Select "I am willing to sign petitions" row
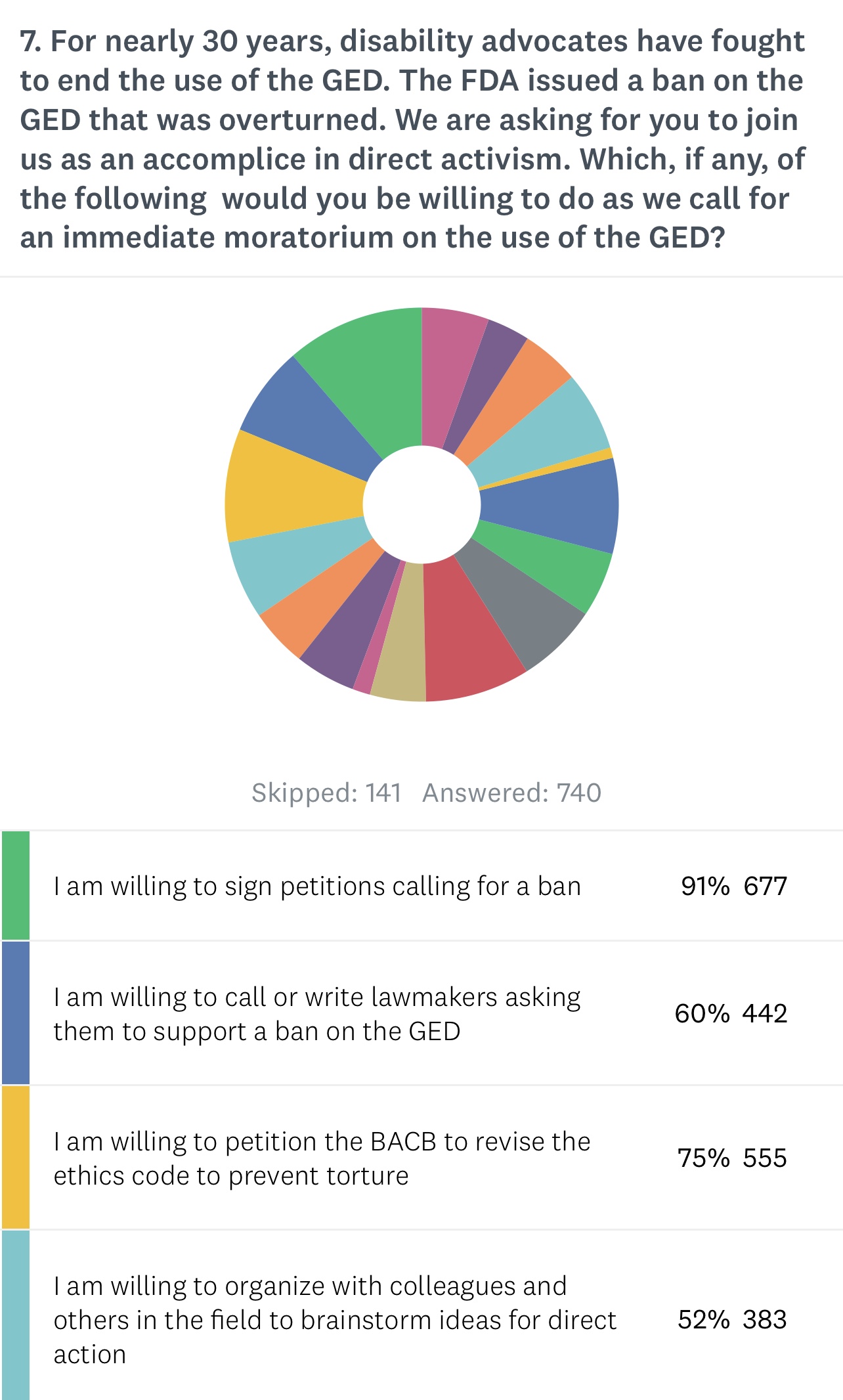Viewport: 843px width, 1400px height. [317, 886]
